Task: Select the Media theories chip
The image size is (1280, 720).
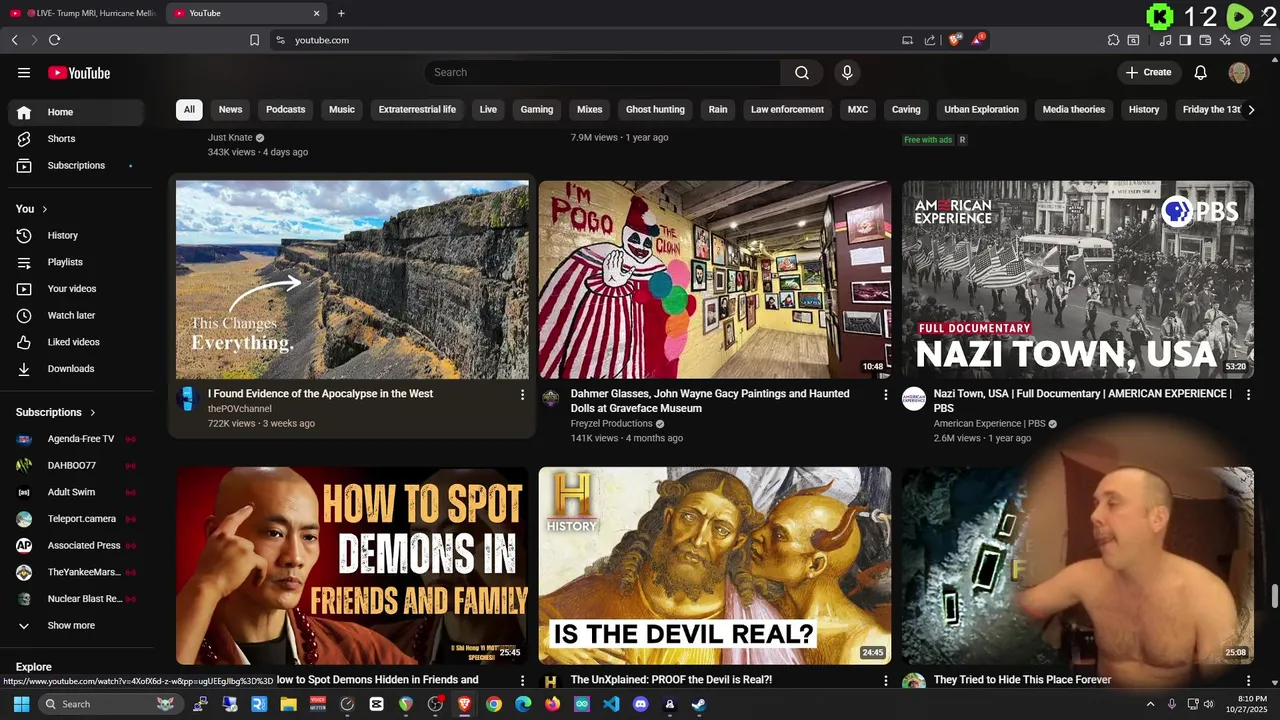Action: tap(1074, 109)
